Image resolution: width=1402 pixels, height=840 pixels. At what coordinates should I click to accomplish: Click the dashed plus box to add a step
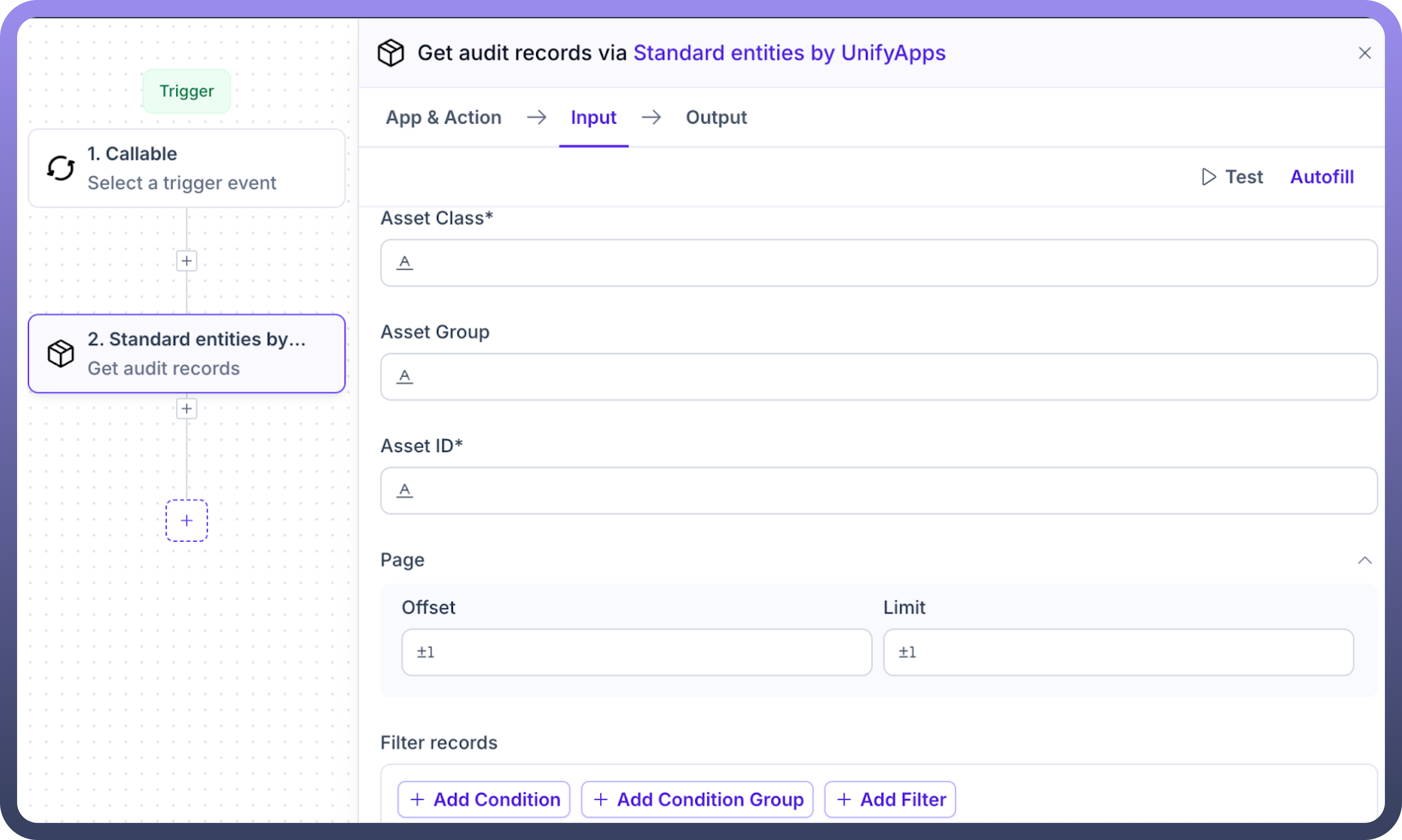(x=187, y=521)
